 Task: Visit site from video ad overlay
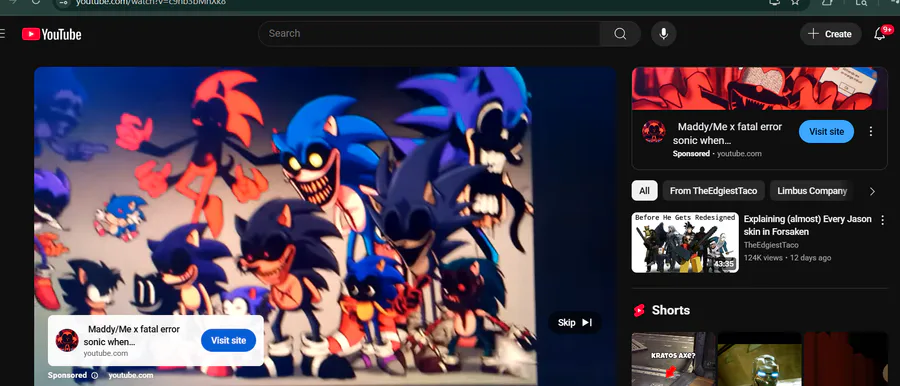[228, 340]
